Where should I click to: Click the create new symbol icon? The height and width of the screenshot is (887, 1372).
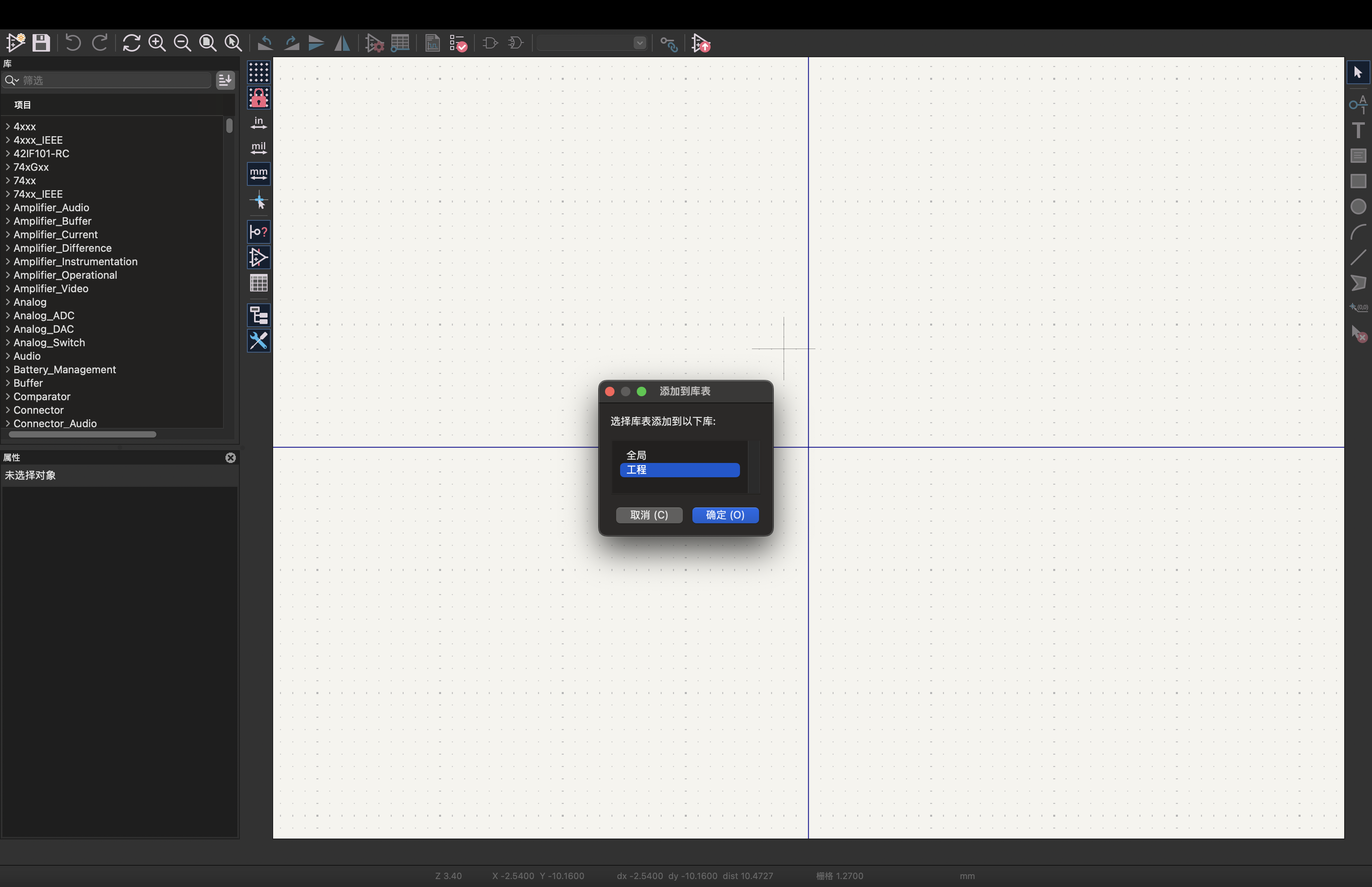[x=15, y=42]
